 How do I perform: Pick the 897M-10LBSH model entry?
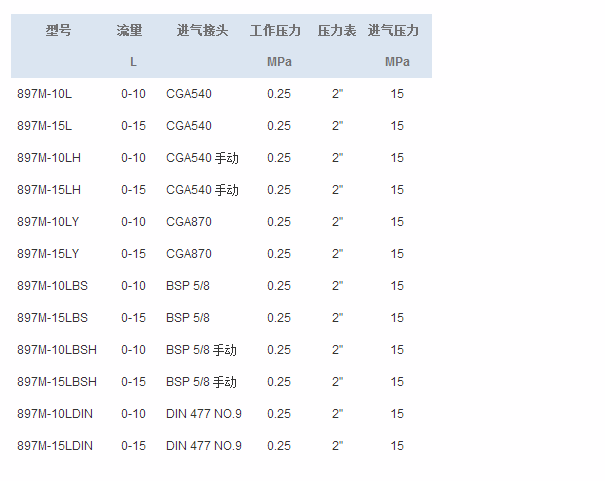click(x=57, y=350)
